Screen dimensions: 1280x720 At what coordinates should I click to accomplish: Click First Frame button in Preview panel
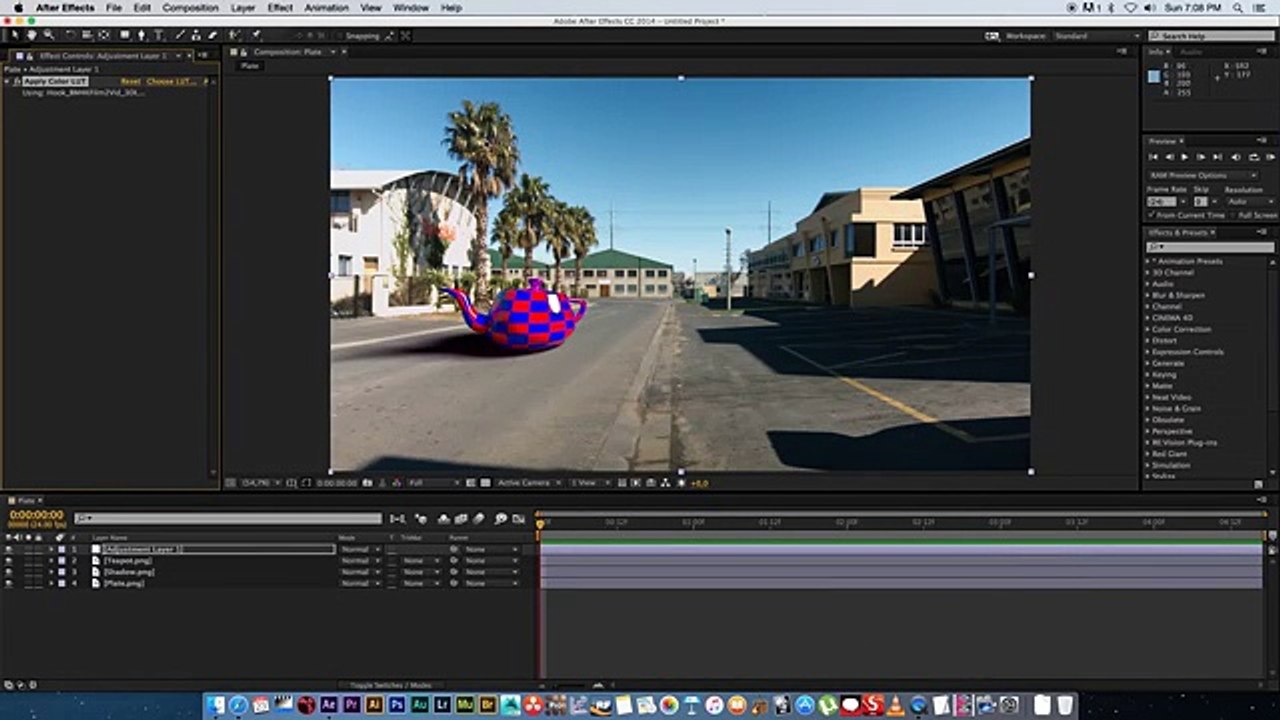pyautogui.click(x=1153, y=157)
